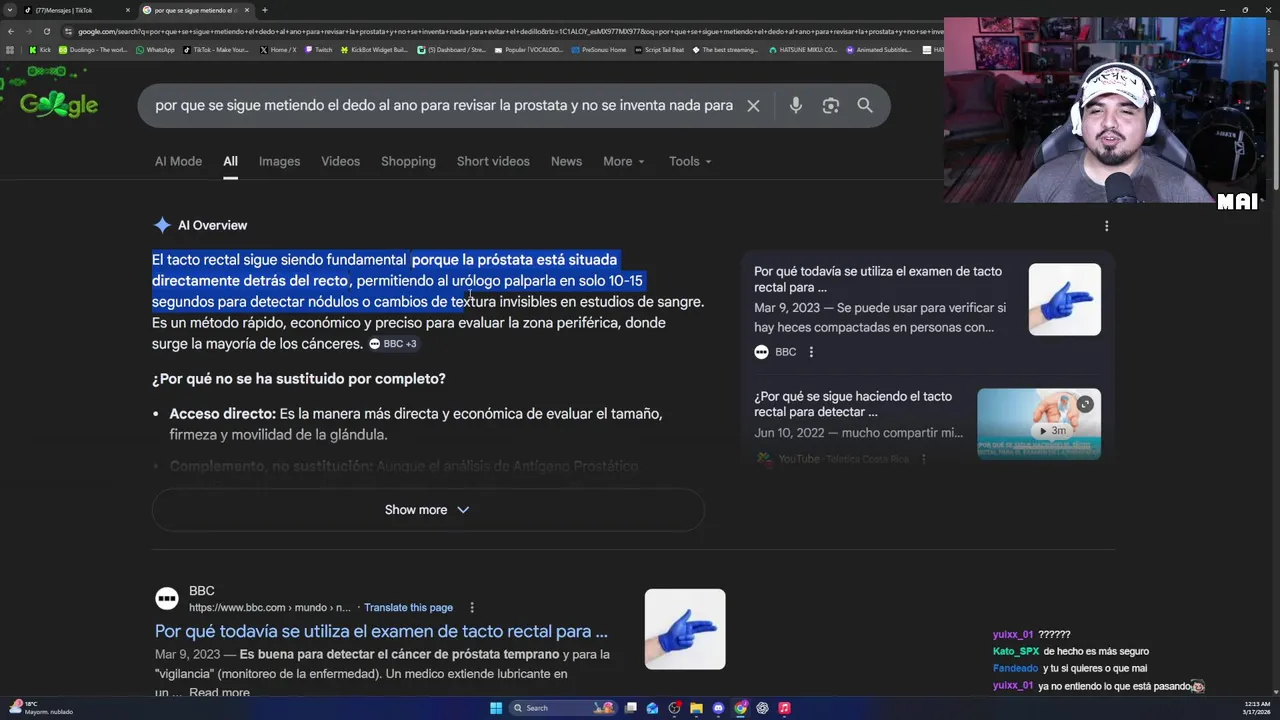Image resolution: width=1280 pixels, height=720 pixels.
Task: Open the system clock and date
Action: point(1257,708)
